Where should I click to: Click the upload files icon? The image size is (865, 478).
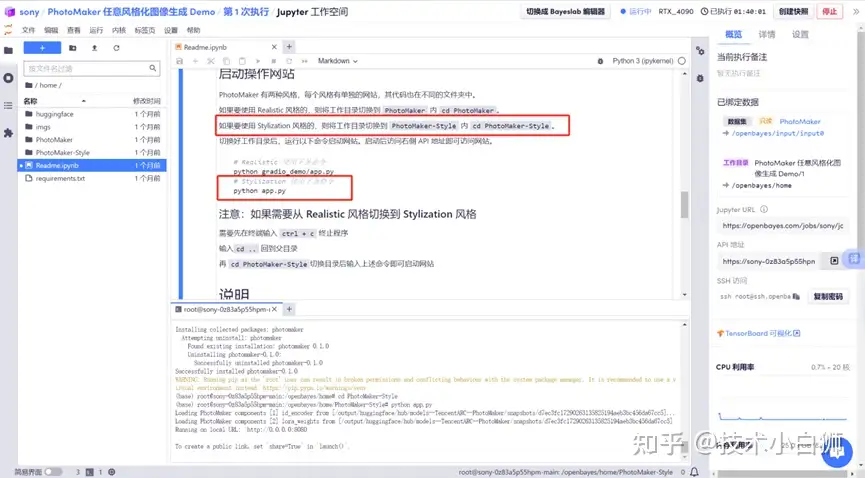click(x=94, y=48)
